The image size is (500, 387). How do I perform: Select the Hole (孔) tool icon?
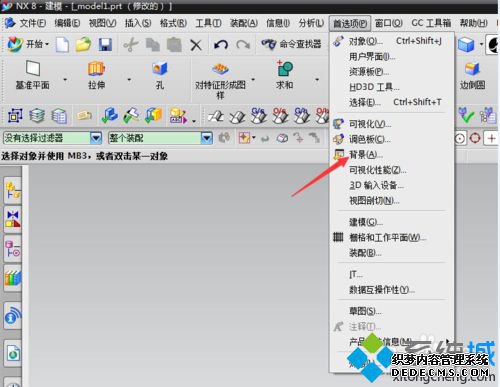tap(160, 68)
